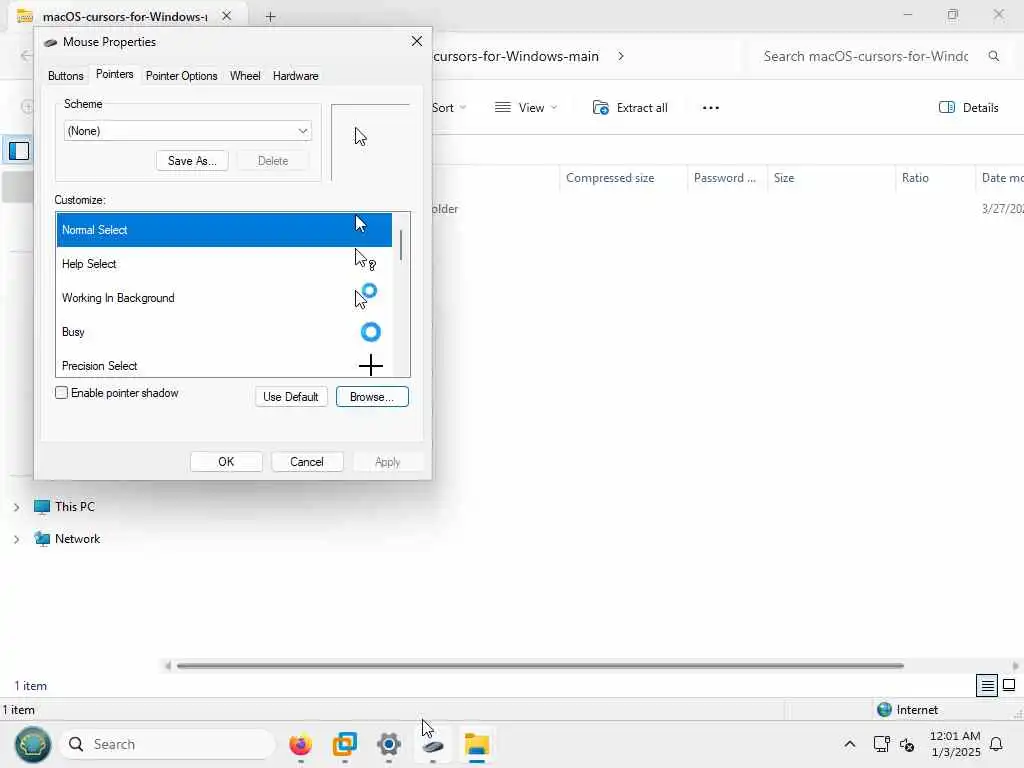
Task: Click the Size column header
Action: [831, 178]
